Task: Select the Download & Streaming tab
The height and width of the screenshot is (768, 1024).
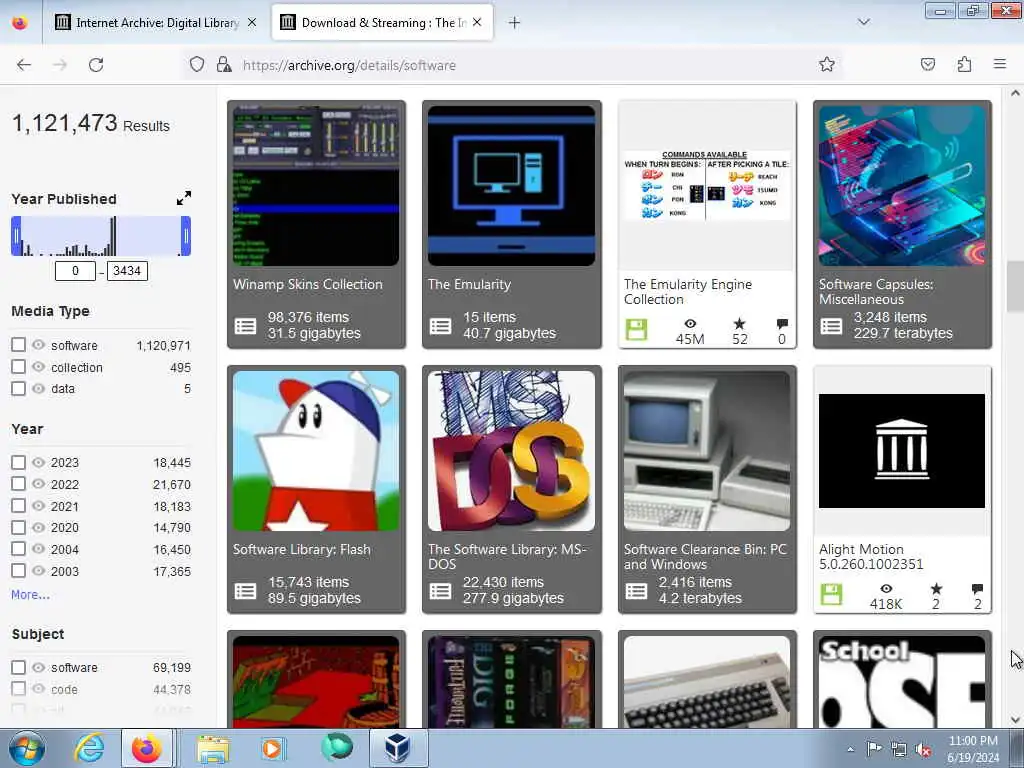Action: coord(383,23)
